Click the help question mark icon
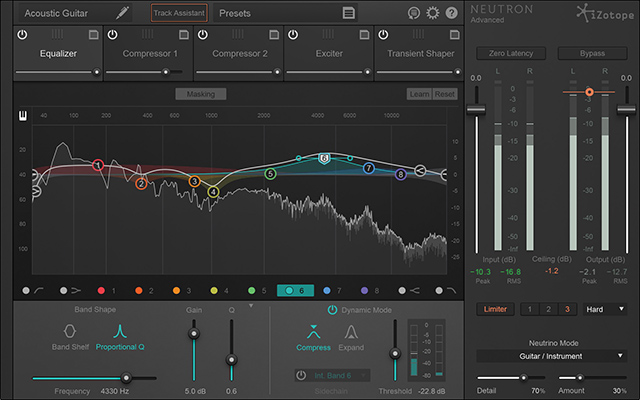 click(x=451, y=14)
